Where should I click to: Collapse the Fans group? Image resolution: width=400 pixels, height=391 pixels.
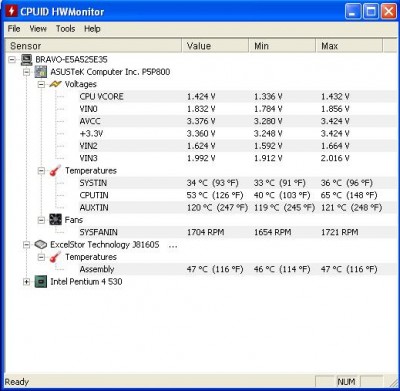tap(41, 220)
